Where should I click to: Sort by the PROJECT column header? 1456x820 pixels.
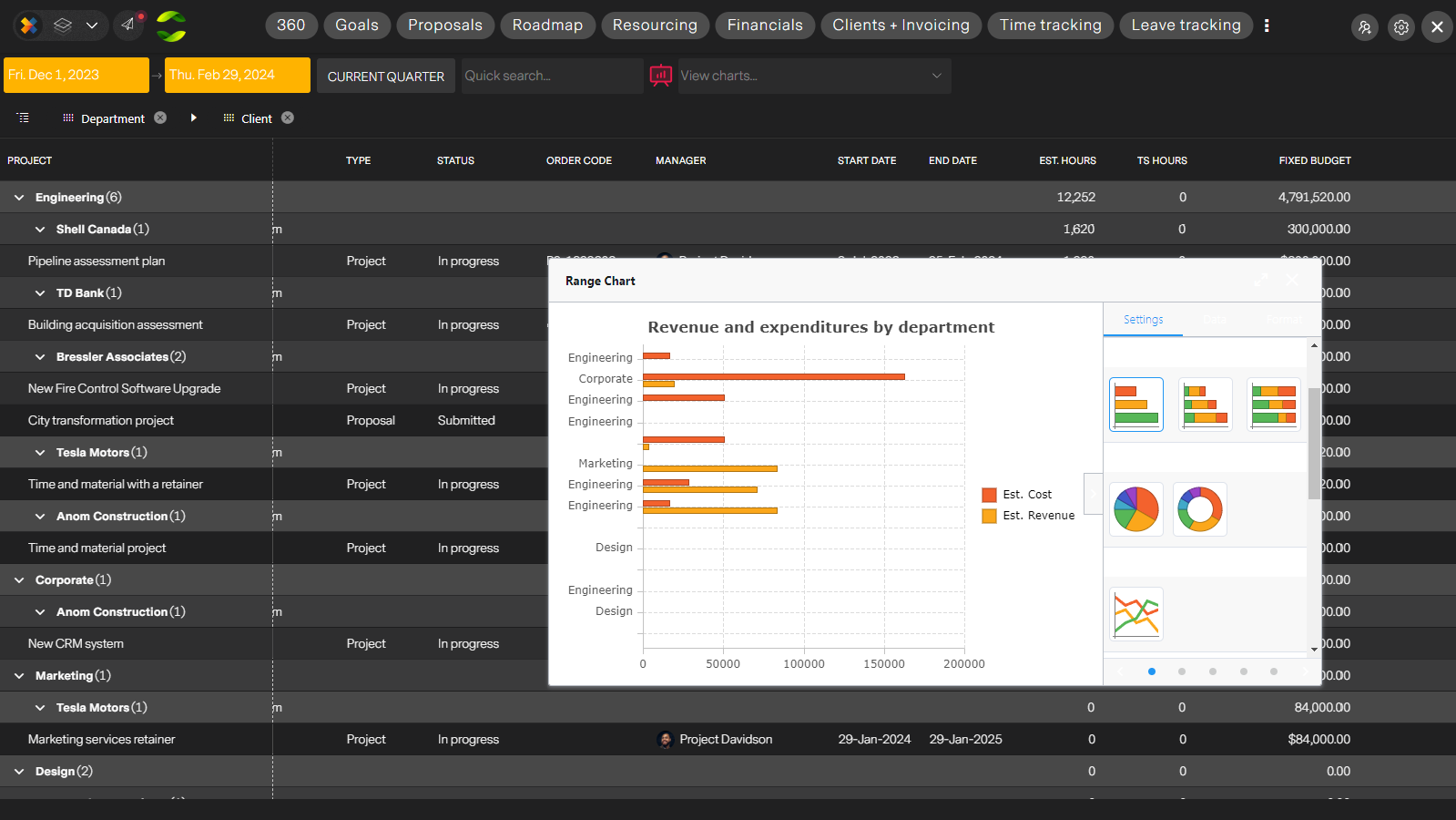pyautogui.click(x=30, y=160)
